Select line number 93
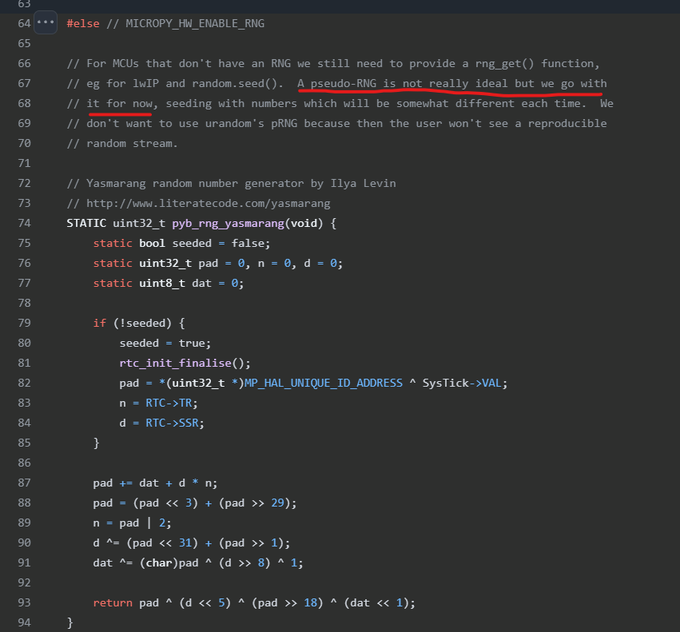 [24, 602]
